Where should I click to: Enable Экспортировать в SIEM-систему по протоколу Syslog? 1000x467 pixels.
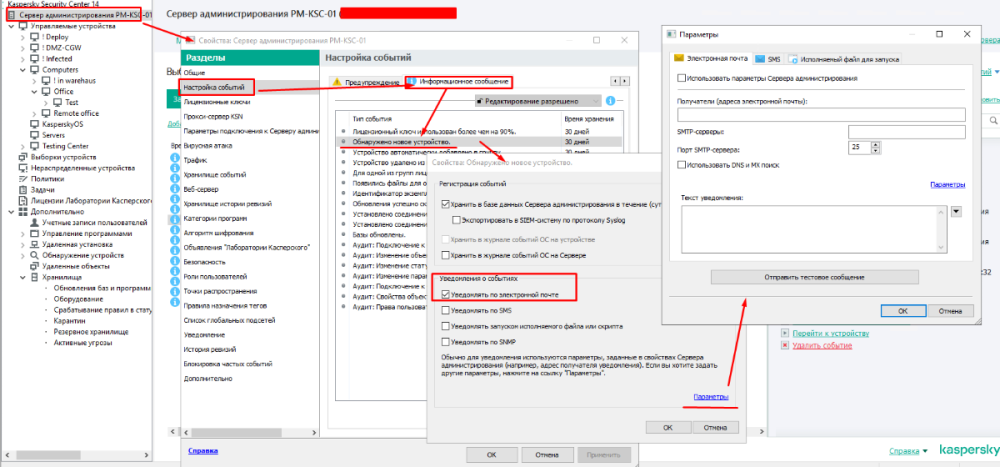pos(455,221)
